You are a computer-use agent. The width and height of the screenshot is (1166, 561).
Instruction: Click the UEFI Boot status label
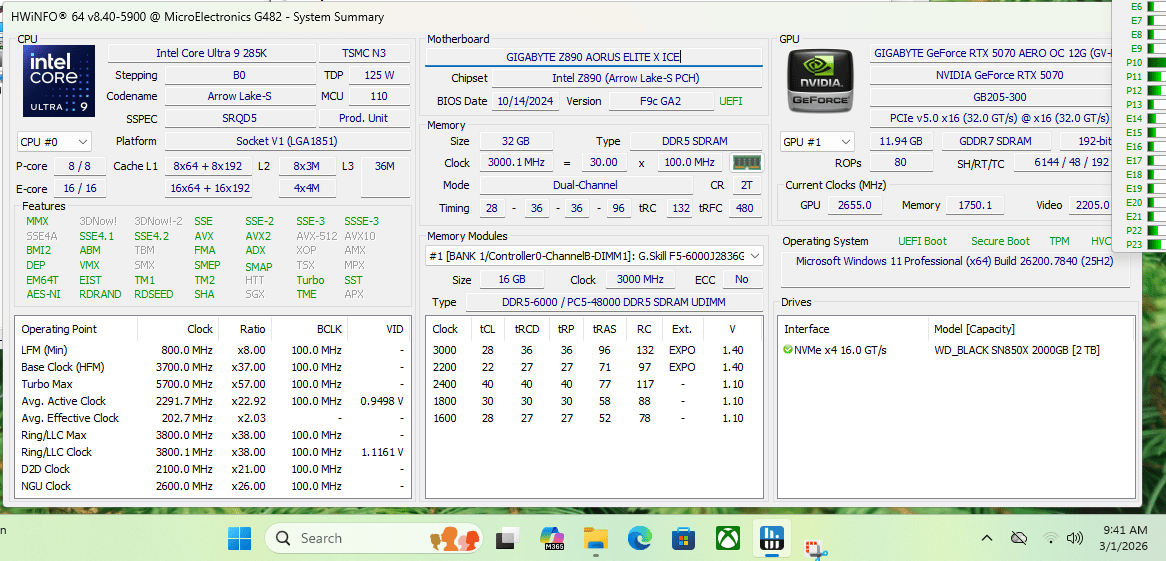point(922,241)
